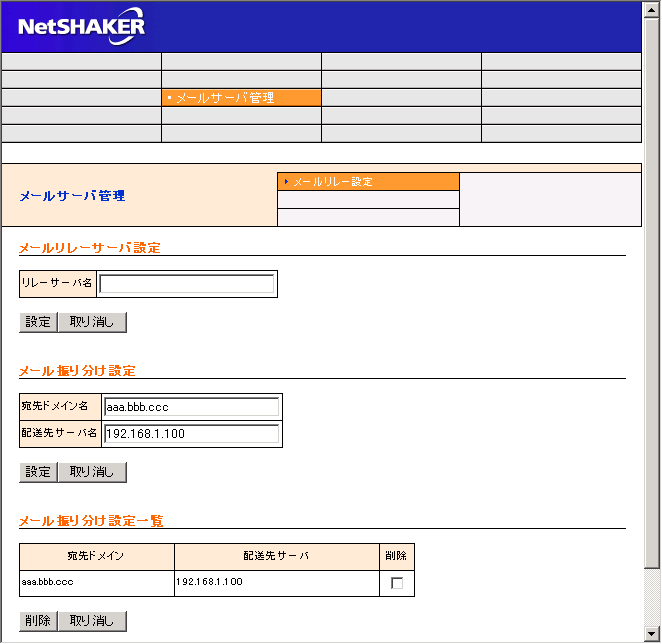This screenshot has height=644, width=662.
Task: Click the 配送先サーバ名 field containing 192.168.1.100
Action: 191,434
